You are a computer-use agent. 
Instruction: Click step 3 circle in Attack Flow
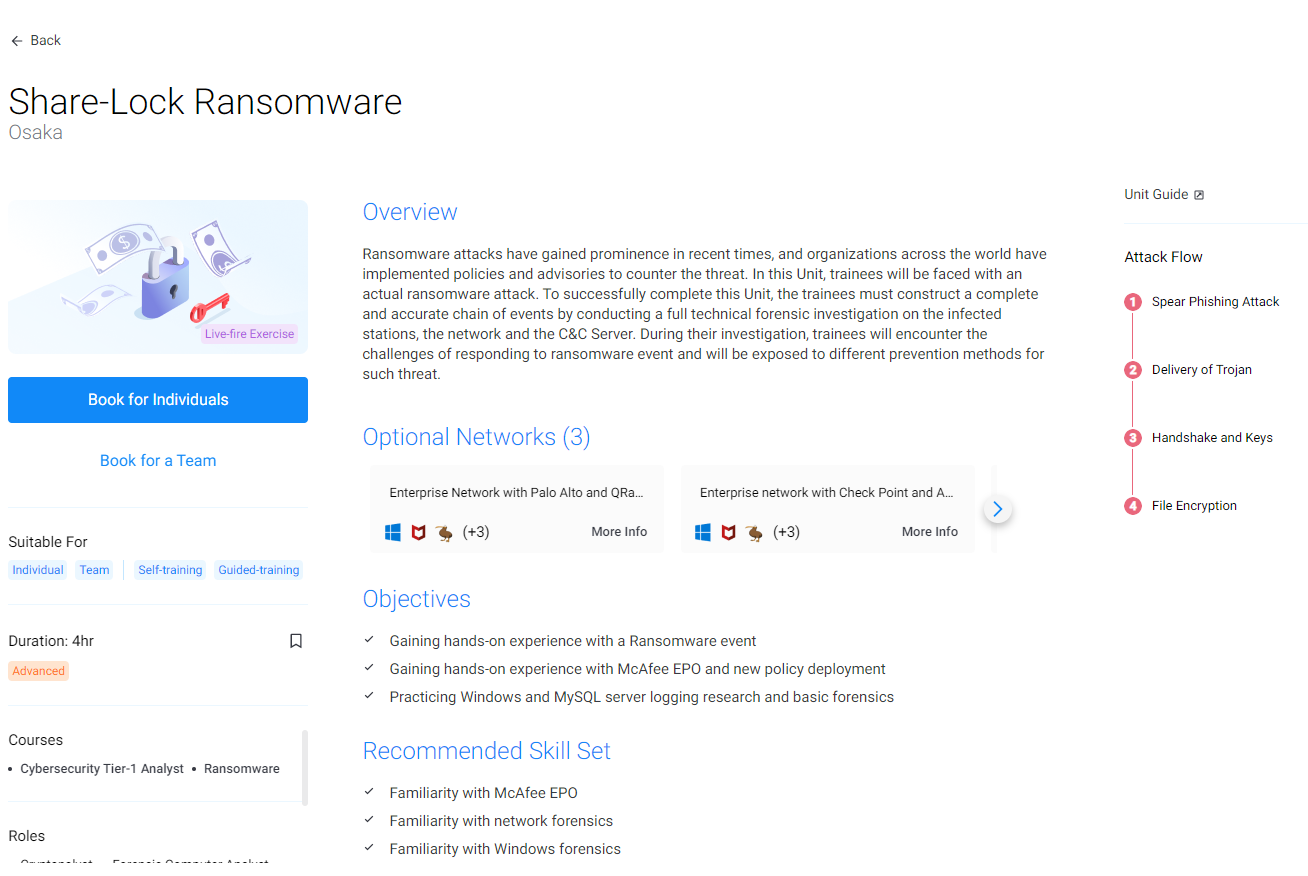(1133, 438)
